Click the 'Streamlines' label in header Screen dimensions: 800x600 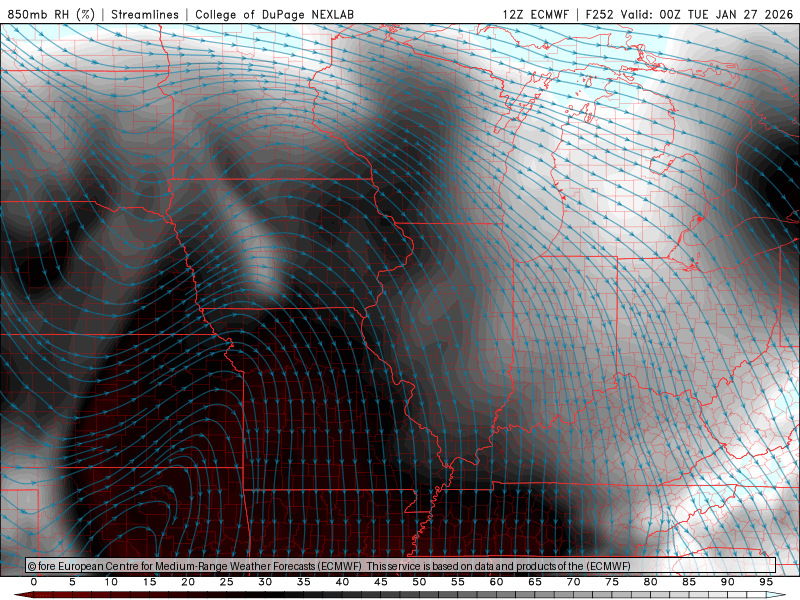coord(145,14)
